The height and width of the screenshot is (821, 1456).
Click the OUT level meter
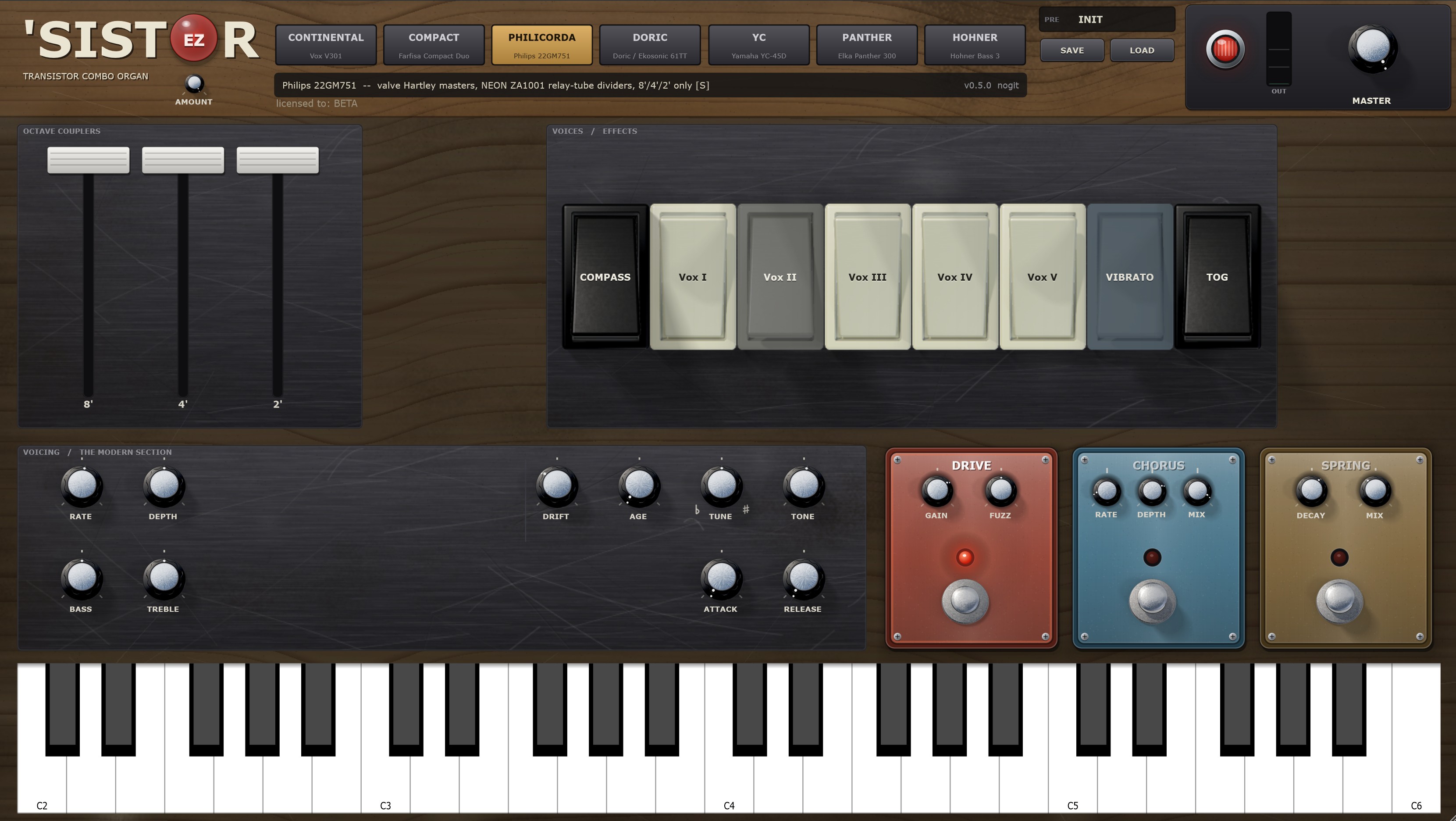tap(1278, 49)
